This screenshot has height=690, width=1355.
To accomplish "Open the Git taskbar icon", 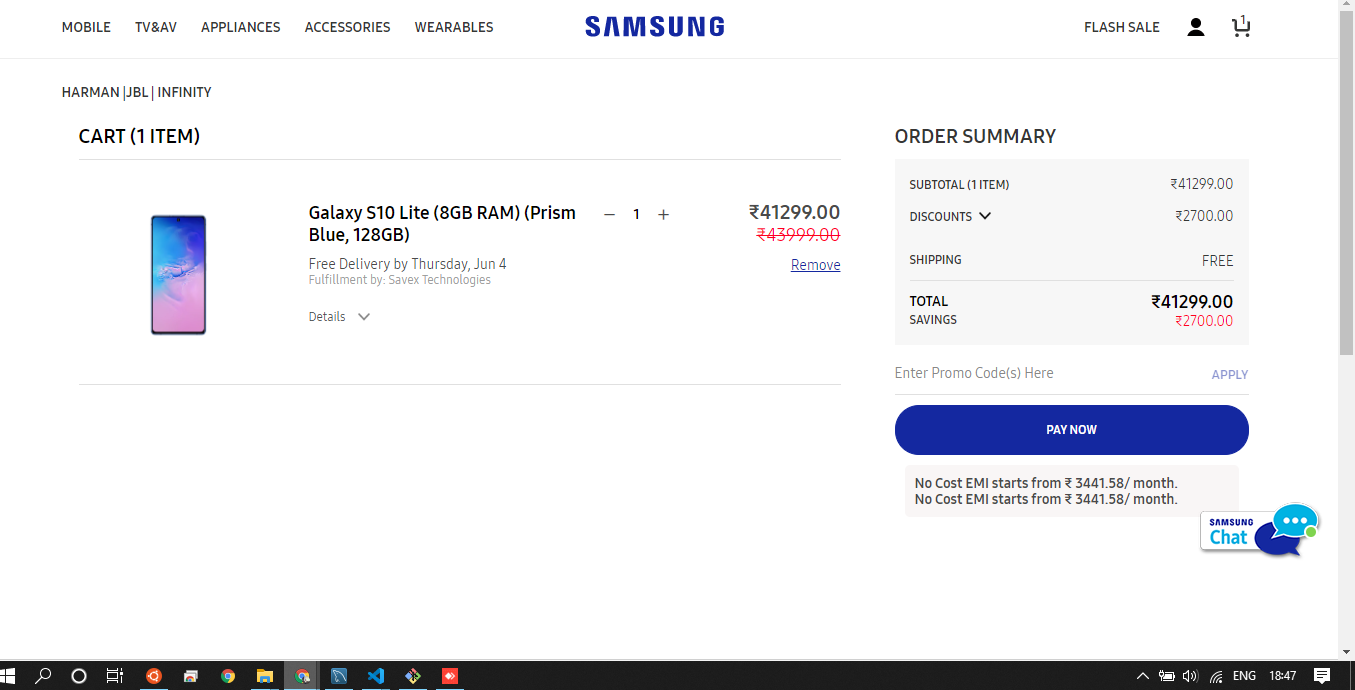I will tap(413, 676).
